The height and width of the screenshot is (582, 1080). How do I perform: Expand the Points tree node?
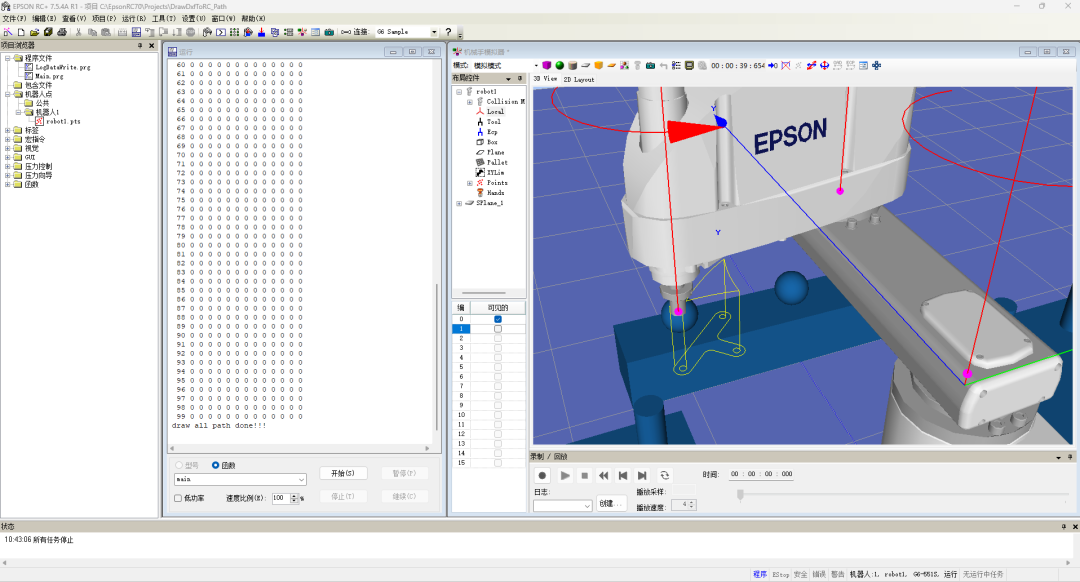pyautogui.click(x=470, y=183)
